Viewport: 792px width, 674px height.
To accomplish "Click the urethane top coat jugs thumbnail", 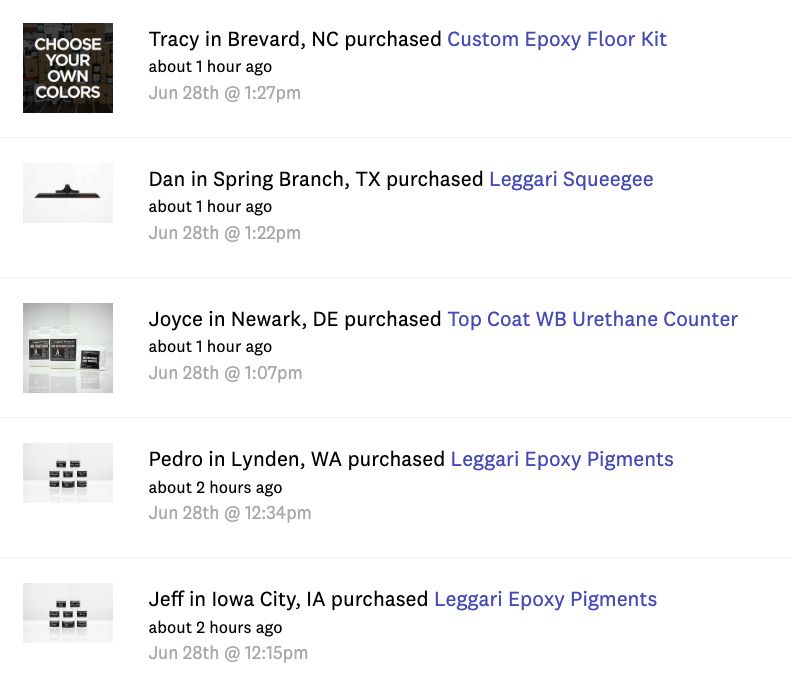I will [68, 348].
